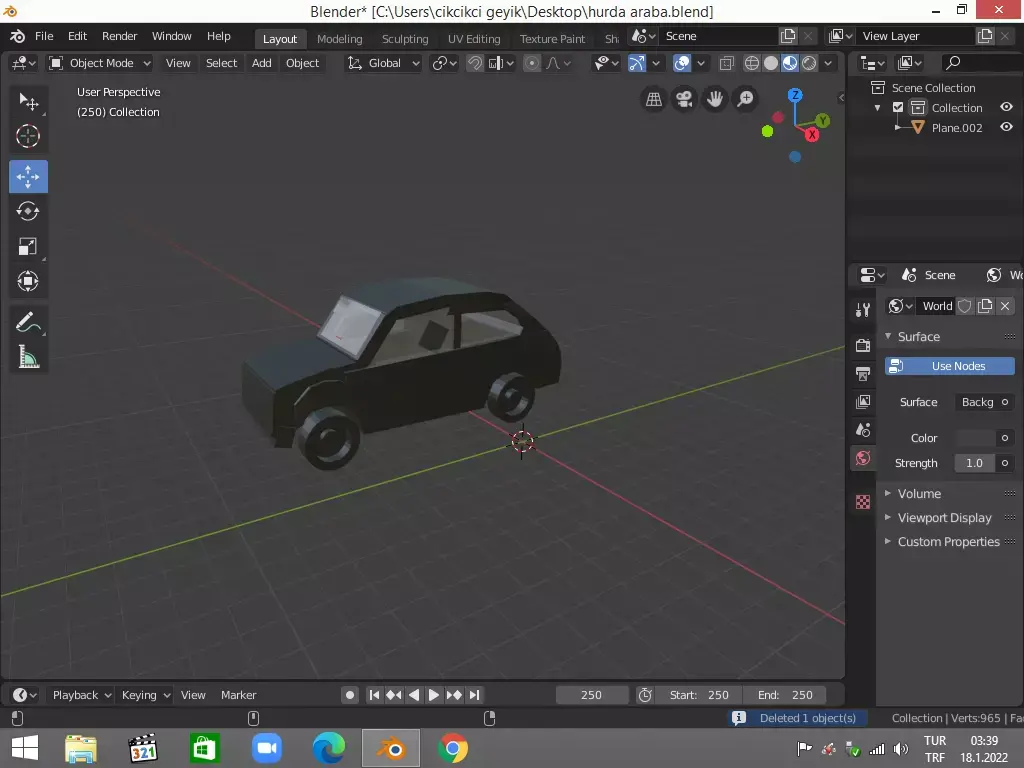Open Google Chrome from the taskbar
The image size is (1024, 768).
click(452, 748)
